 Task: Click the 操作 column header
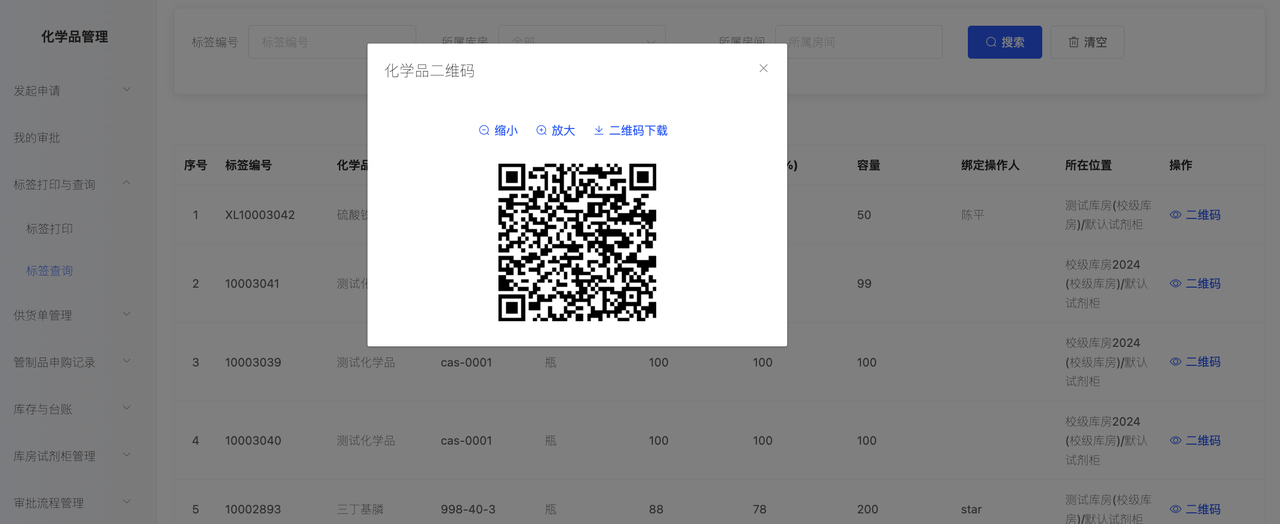pyautogui.click(x=1181, y=165)
